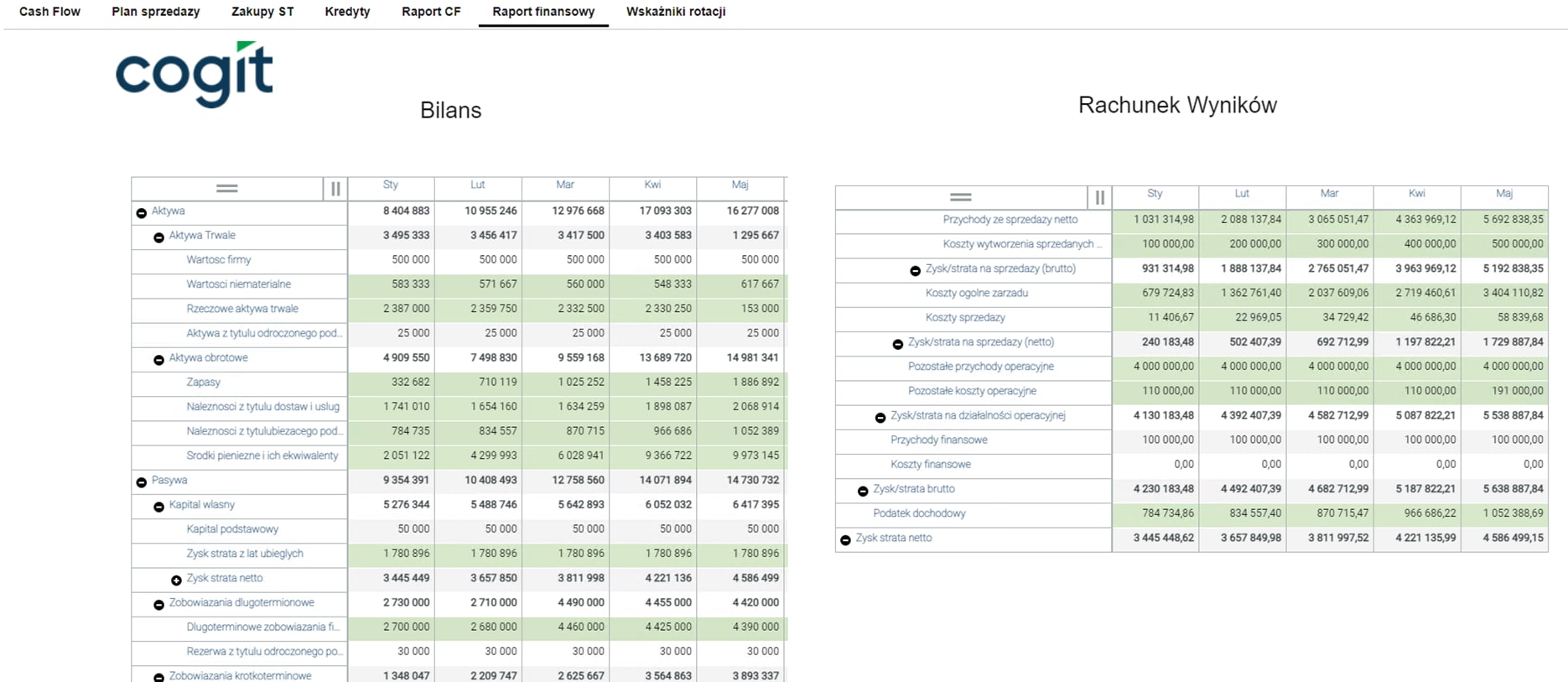Select the Kapital podstawowy row label
This screenshot has width=1568, height=682.
click(232, 529)
